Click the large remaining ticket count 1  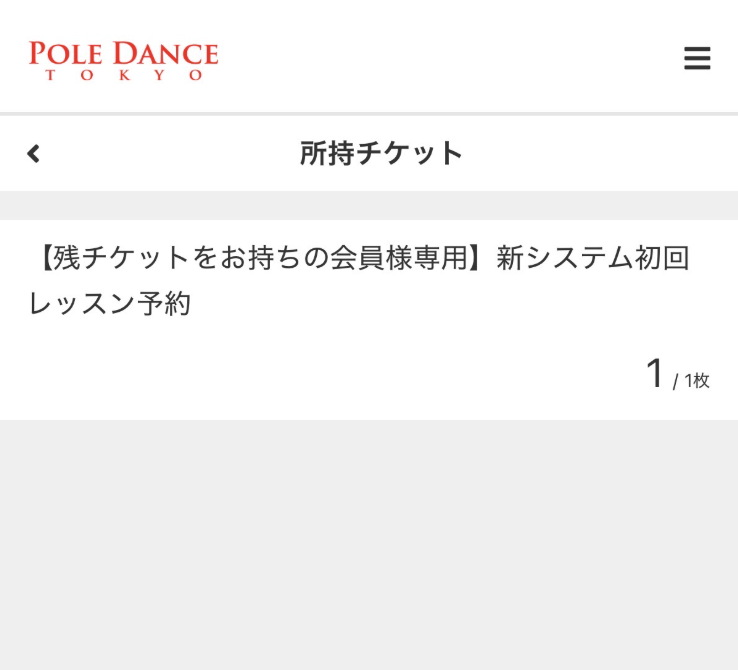point(655,374)
